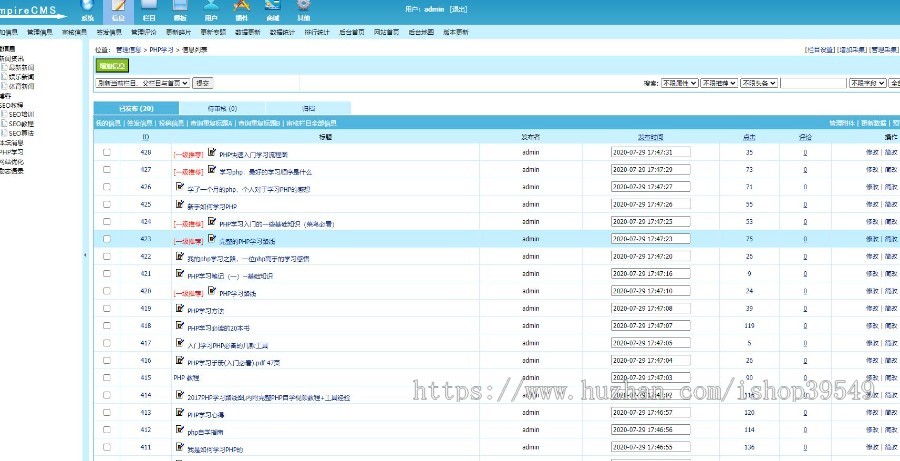Click the edit icon in row 428

click(x=212, y=152)
